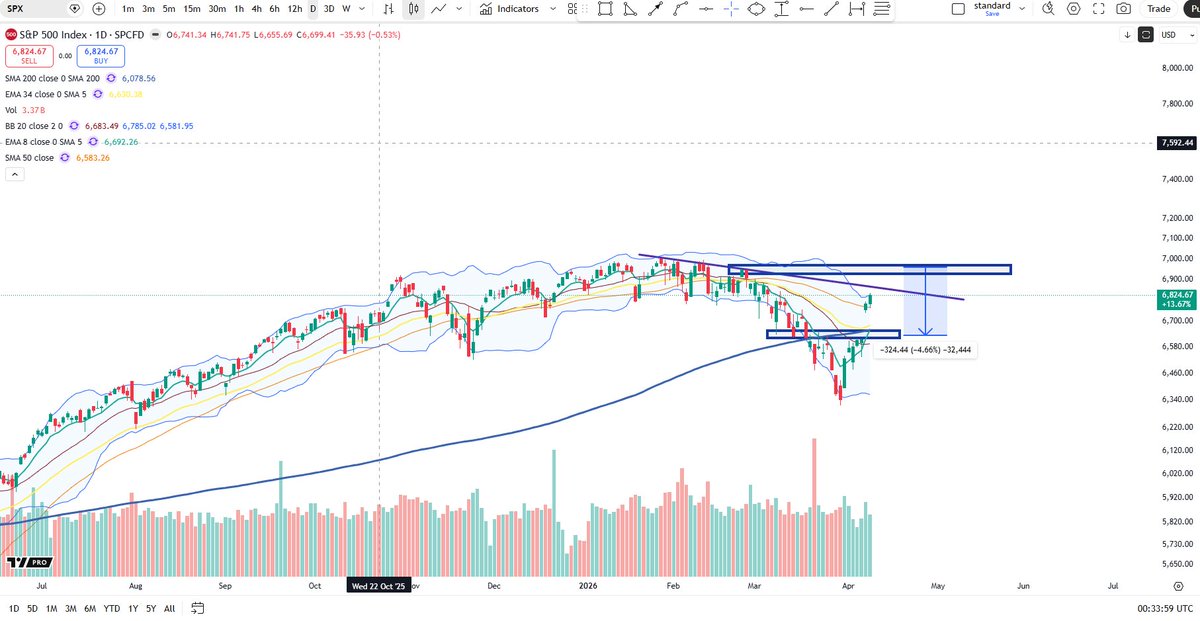Select the candlestick chart style icon

414,9
